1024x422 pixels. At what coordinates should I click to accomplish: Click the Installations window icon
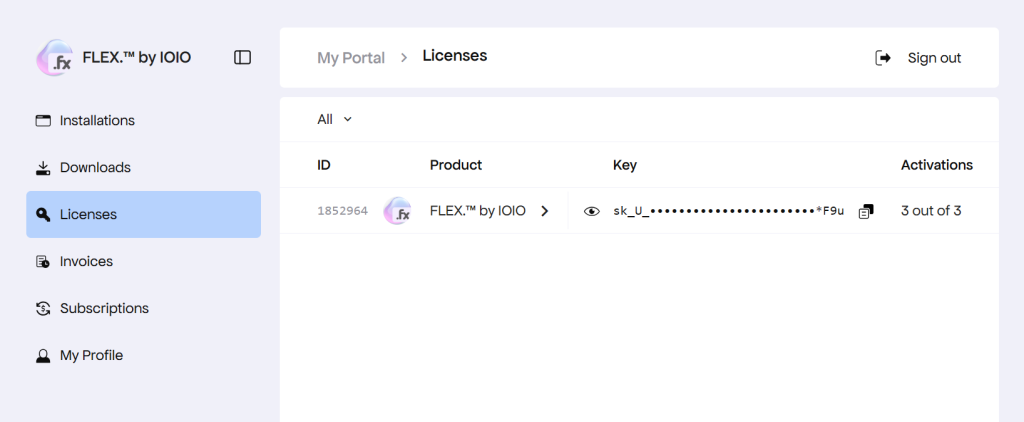coord(43,121)
